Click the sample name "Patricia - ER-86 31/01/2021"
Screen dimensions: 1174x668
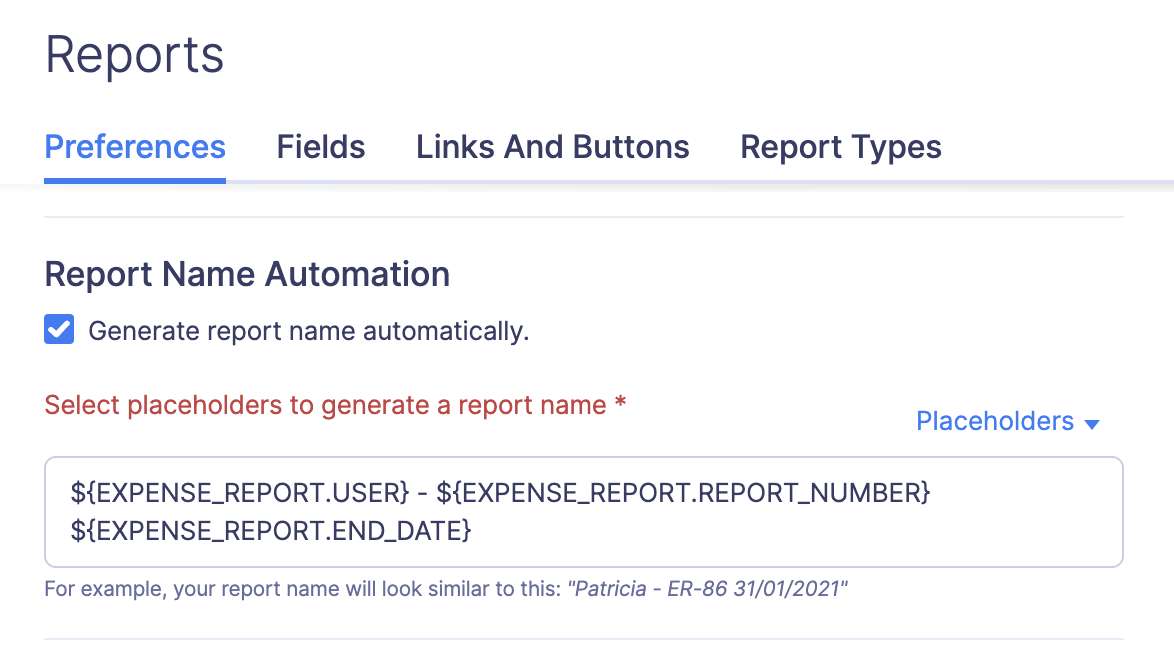(707, 588)
